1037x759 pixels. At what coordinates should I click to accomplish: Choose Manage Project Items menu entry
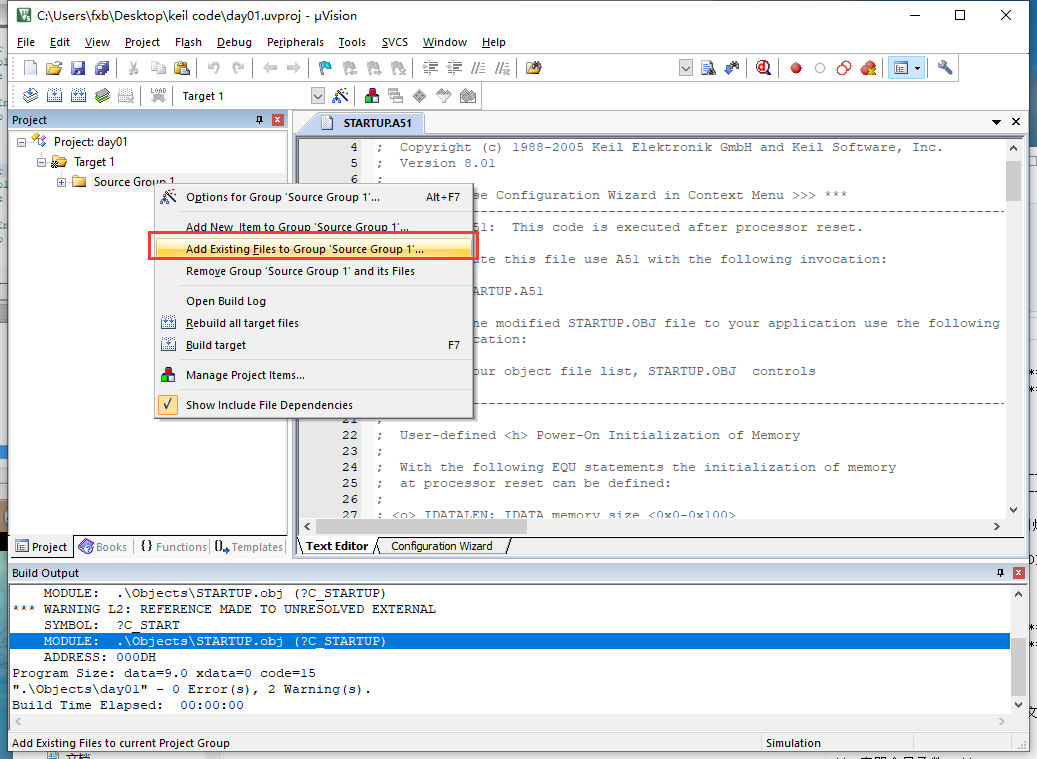313,375
